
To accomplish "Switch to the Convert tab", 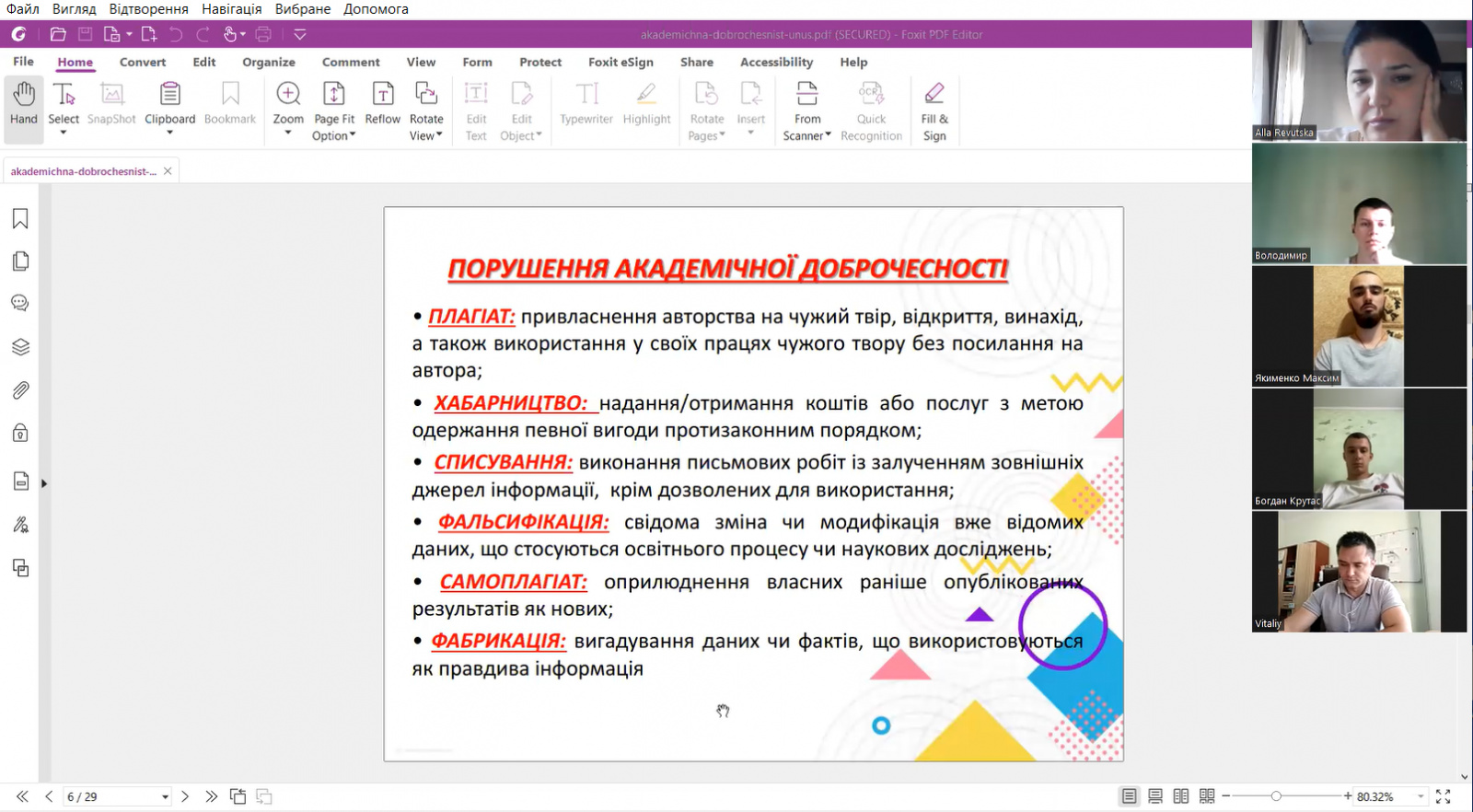I will pos(143,62).
